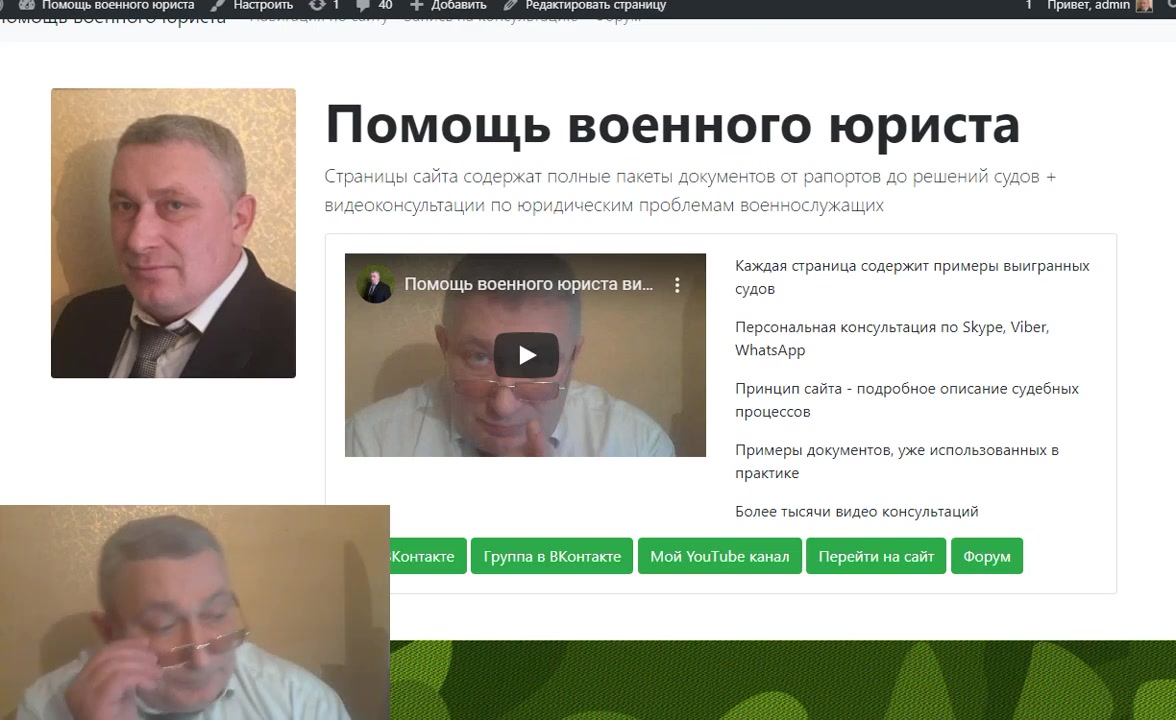Play the embedded YouTube video
Image resolution: width=1176 pixels, height=720 pixels.
(x=526, y=355)
